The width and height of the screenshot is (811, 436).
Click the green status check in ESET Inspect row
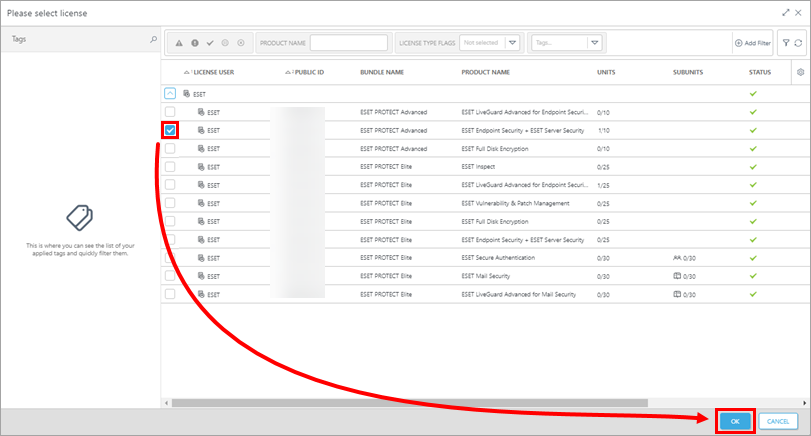point(753,167)
